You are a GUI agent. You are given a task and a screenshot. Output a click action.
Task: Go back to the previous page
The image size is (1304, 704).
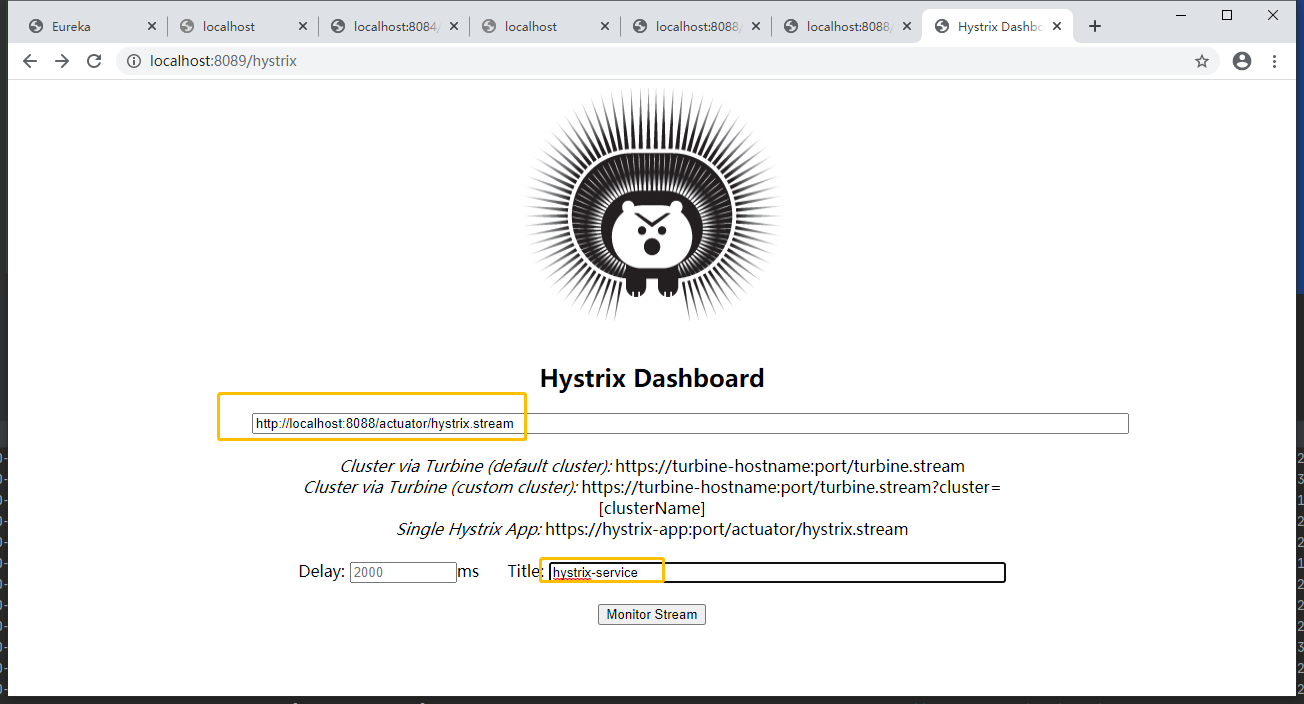[x=30, y=61]
